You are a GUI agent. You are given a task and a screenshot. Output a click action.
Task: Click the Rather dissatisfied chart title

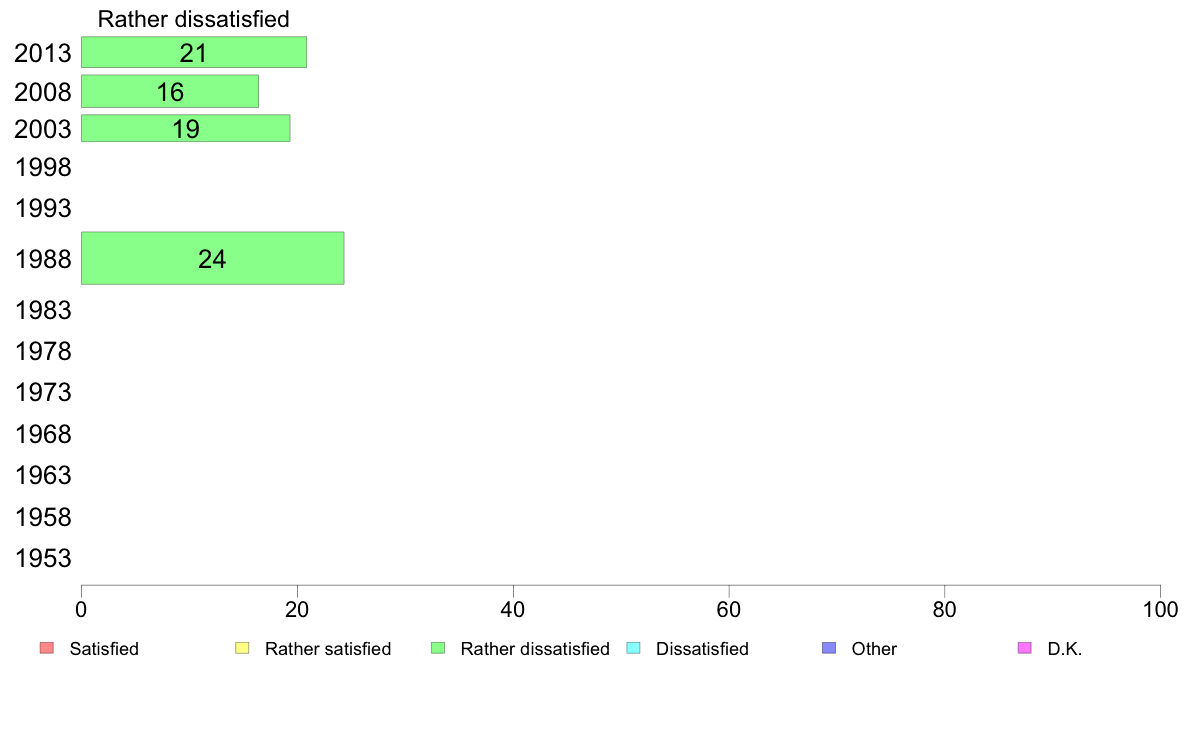pyautogui.click(x=194, y=19)
